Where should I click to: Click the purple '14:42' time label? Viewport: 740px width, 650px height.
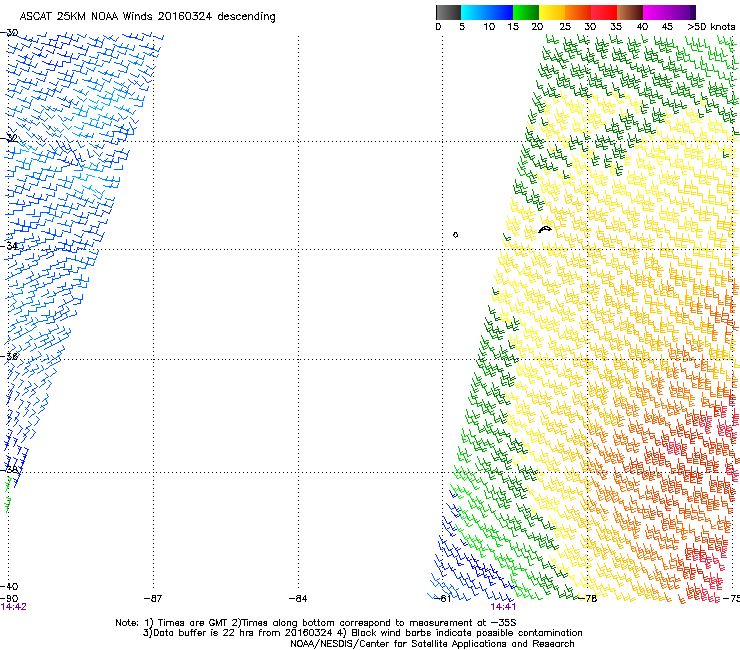(x=14, y=607)
